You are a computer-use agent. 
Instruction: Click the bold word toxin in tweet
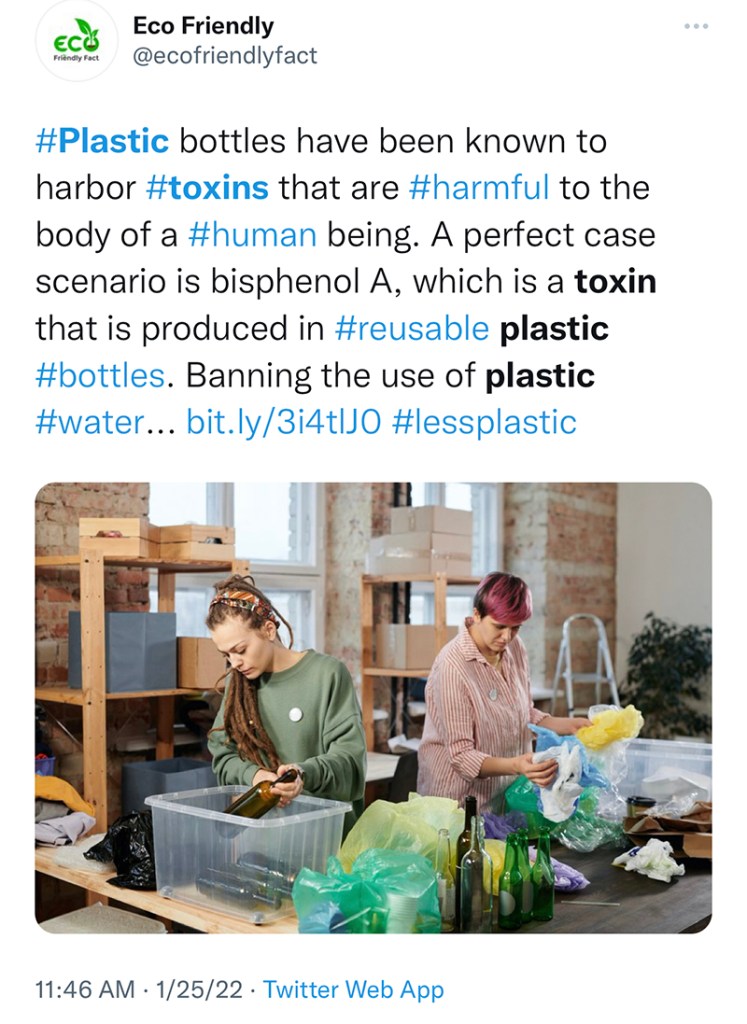615,281
